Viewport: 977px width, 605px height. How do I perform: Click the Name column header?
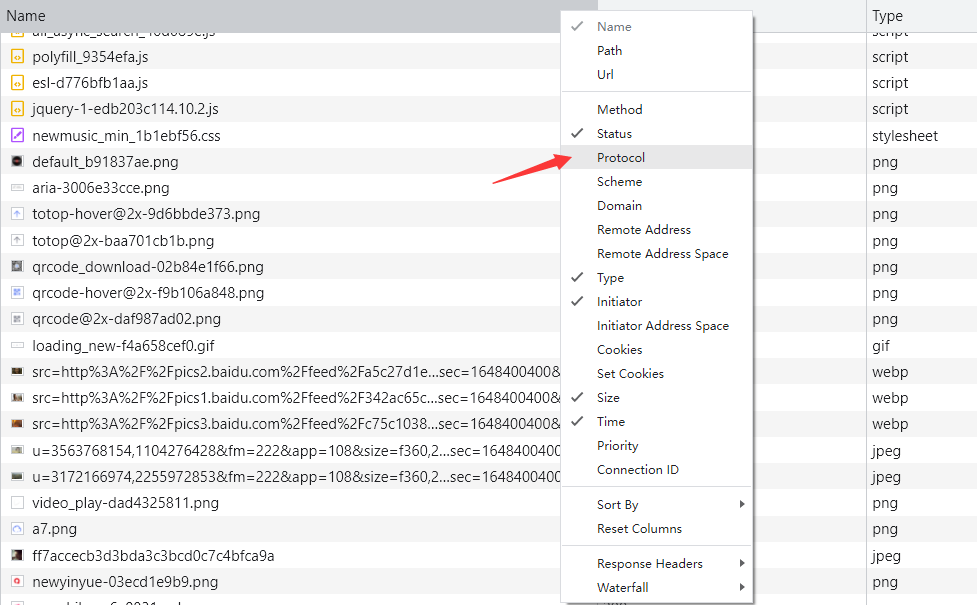[26, 16]
